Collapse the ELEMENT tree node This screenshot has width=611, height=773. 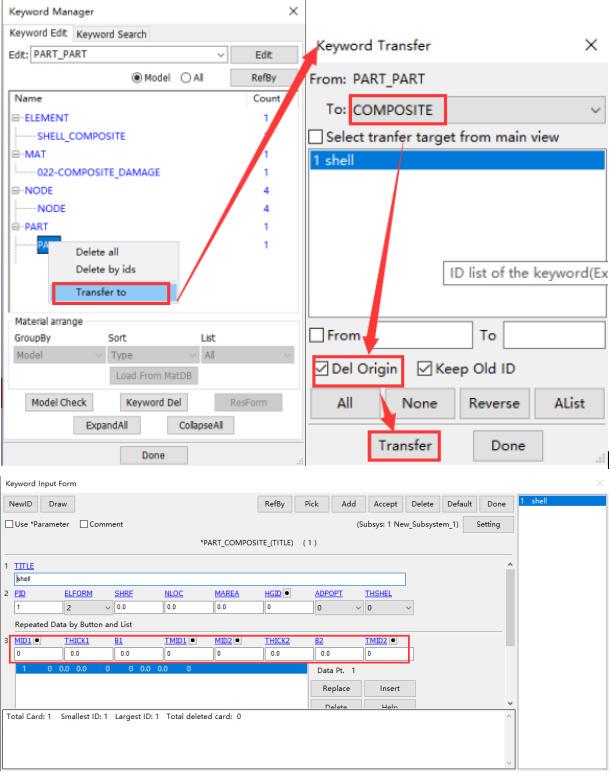tap(16, 117)
